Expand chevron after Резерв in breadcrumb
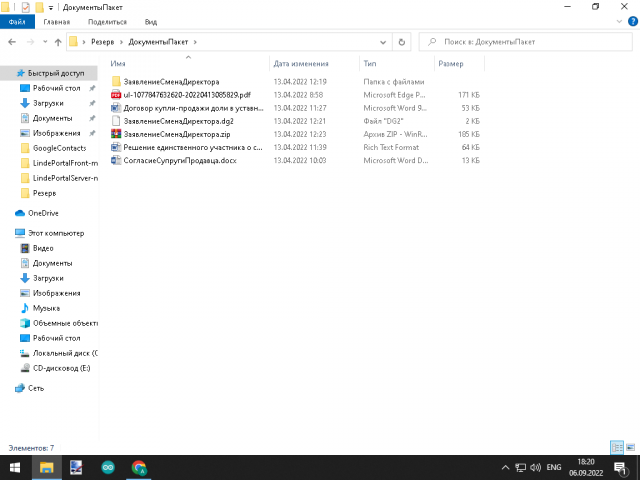 [122, 42]
